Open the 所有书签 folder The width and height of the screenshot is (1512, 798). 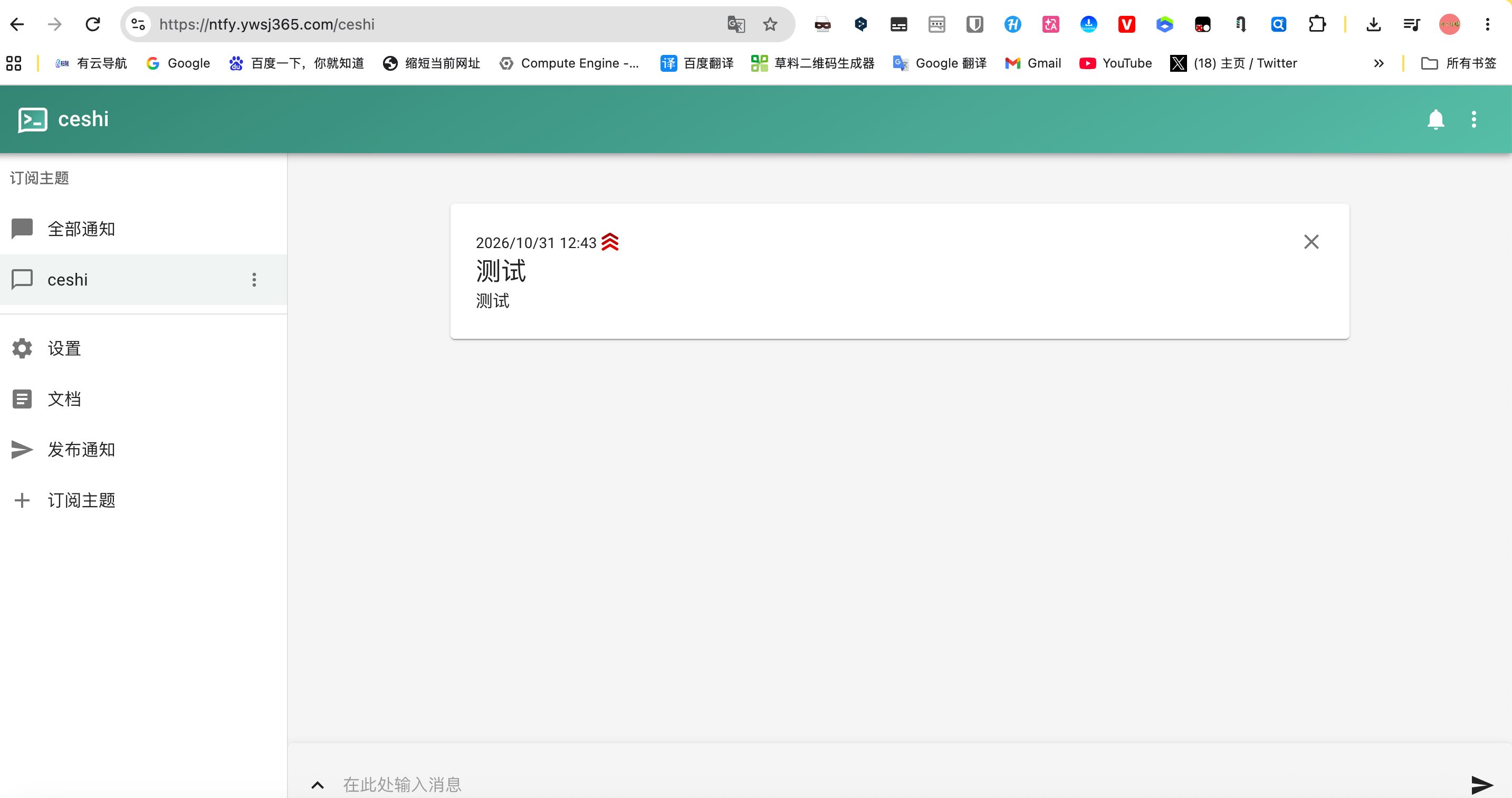click(1459, 63)
